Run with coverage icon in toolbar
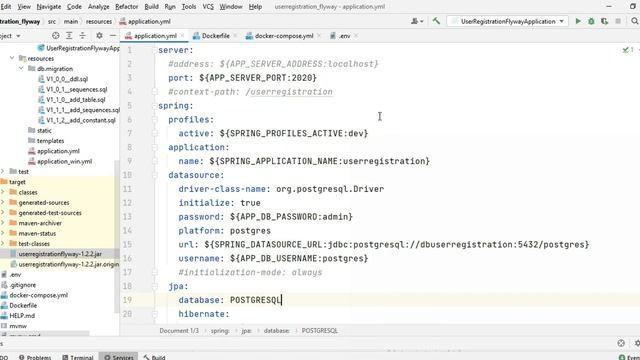Viewport: 640px width, 360px height. coord(604,21)
